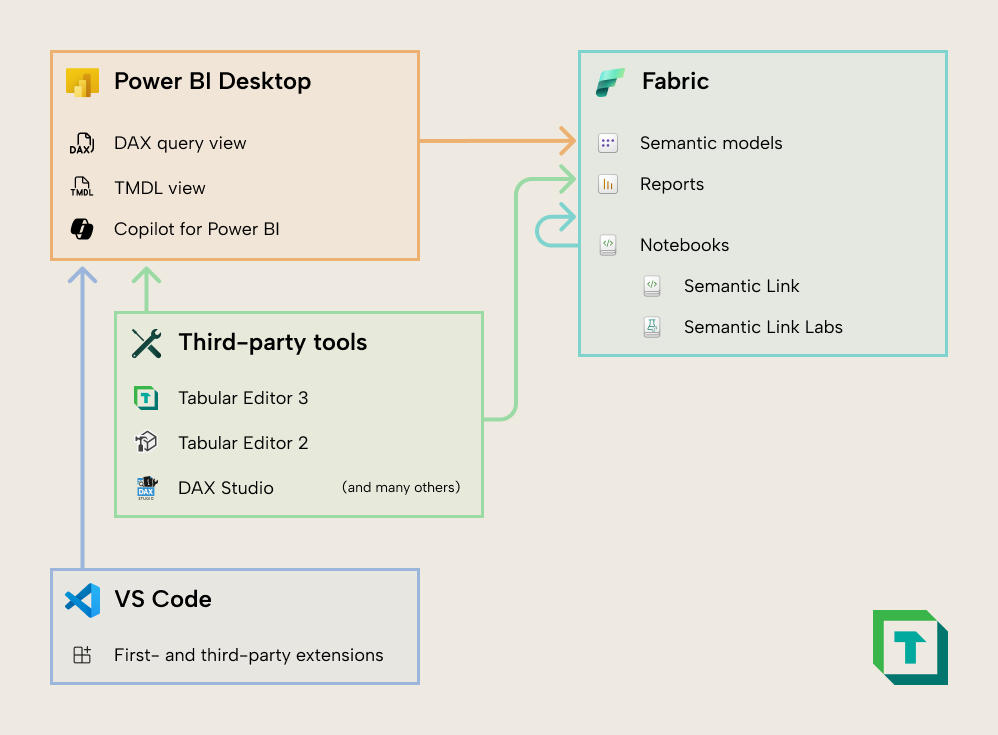The width and height of the screenshot is (998, 735).
Task: Click the Semantic Link icon
Action: pos(651,286)
